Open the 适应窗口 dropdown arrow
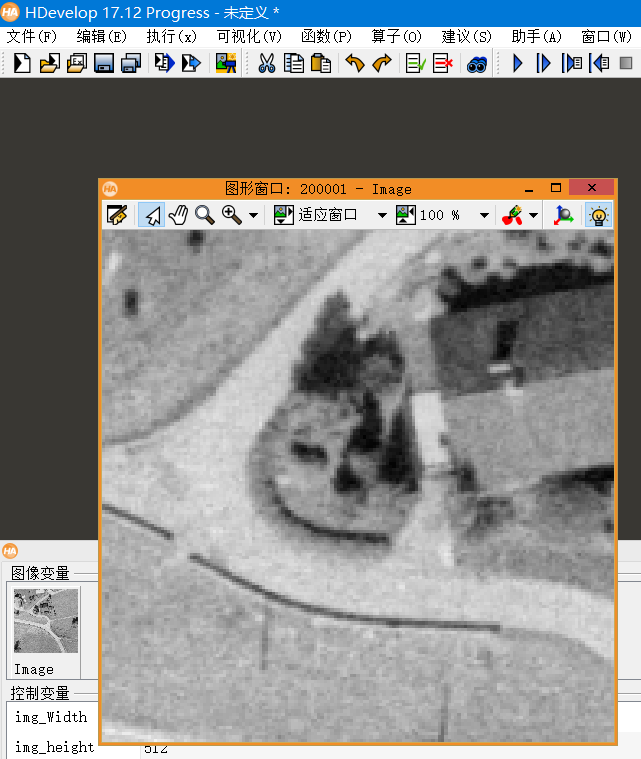The image size is (641, 759). (x=382, y=215)
